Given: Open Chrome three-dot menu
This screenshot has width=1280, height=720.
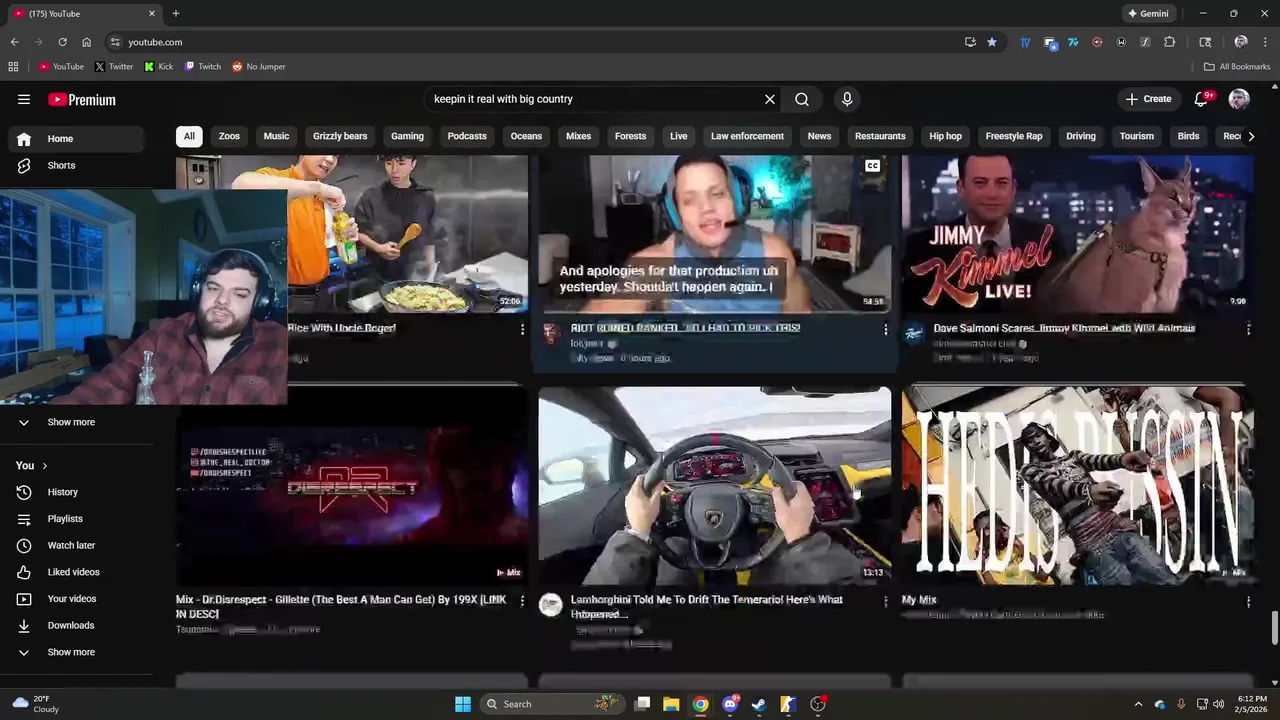Looking at the screenshot, I should pyautogui.click(x=1265, y=42).
